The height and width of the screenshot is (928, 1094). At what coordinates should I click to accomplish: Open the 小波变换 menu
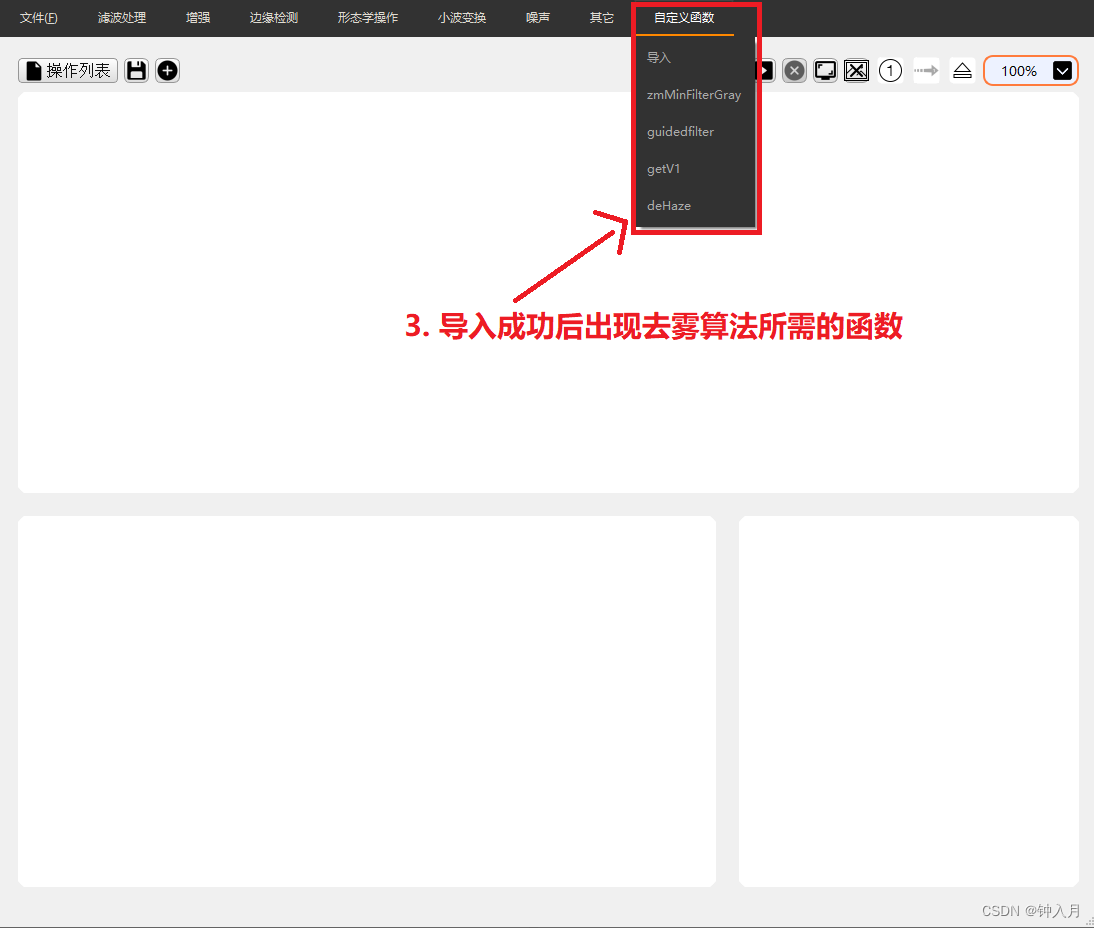coord(461,17)
